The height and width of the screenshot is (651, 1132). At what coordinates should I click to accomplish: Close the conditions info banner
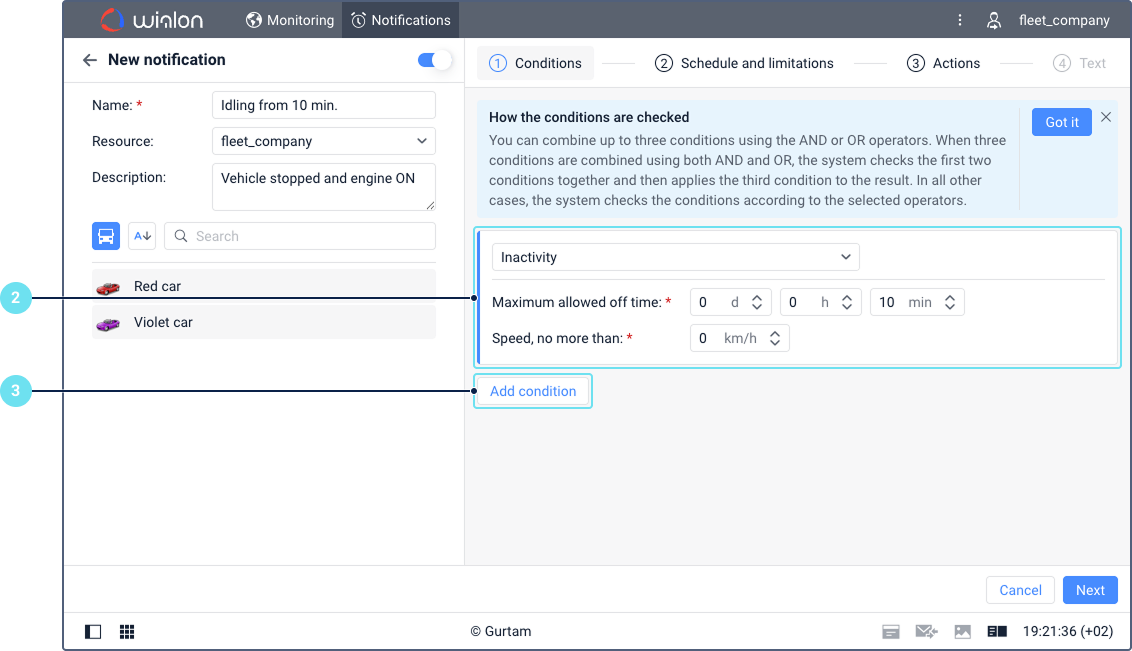coord(1106,117)
